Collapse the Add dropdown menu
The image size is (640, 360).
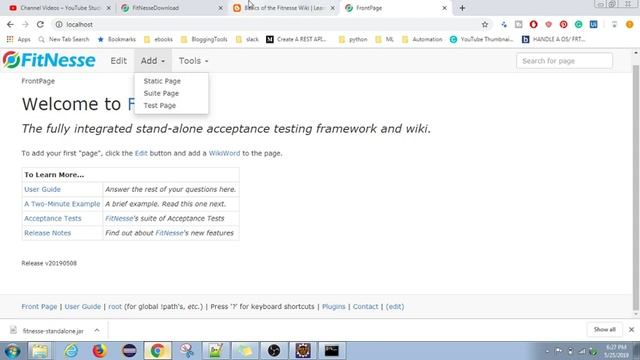click(x=153, y=61)
